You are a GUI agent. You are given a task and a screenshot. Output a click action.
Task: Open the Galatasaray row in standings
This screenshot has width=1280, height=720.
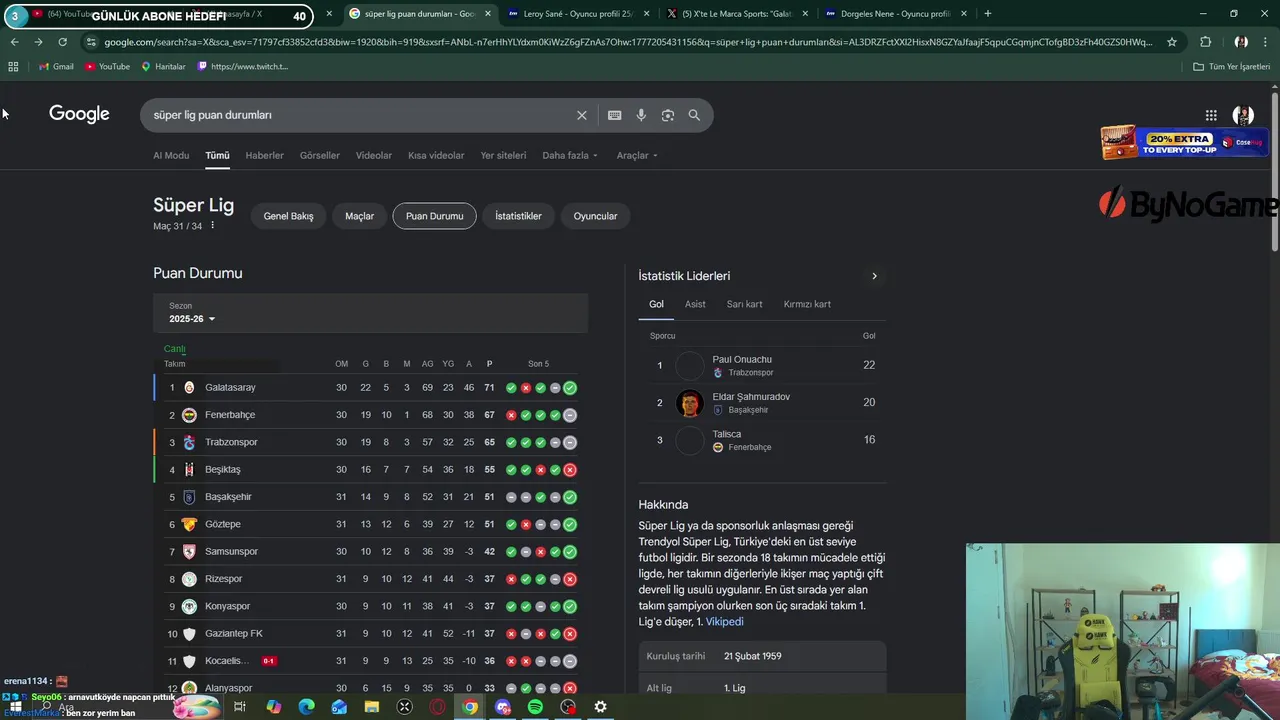click(x=370, y=388)
